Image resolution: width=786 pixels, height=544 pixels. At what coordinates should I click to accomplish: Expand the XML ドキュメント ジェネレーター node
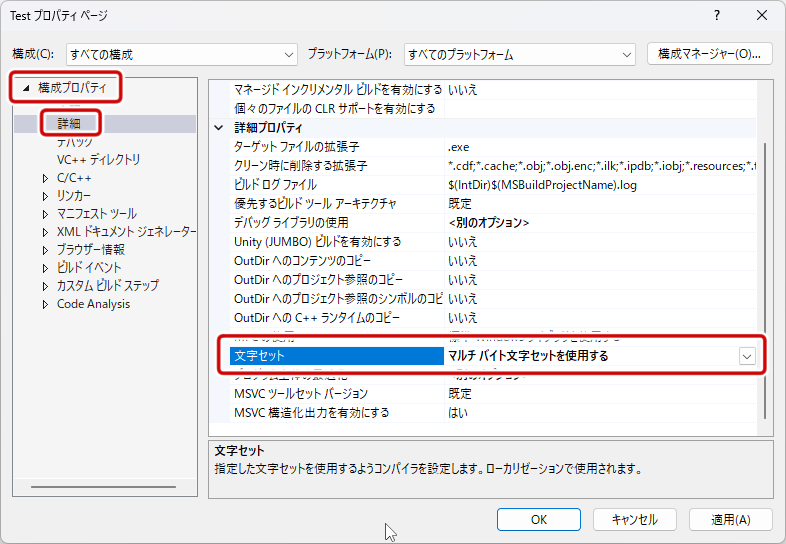coord(45,233)
